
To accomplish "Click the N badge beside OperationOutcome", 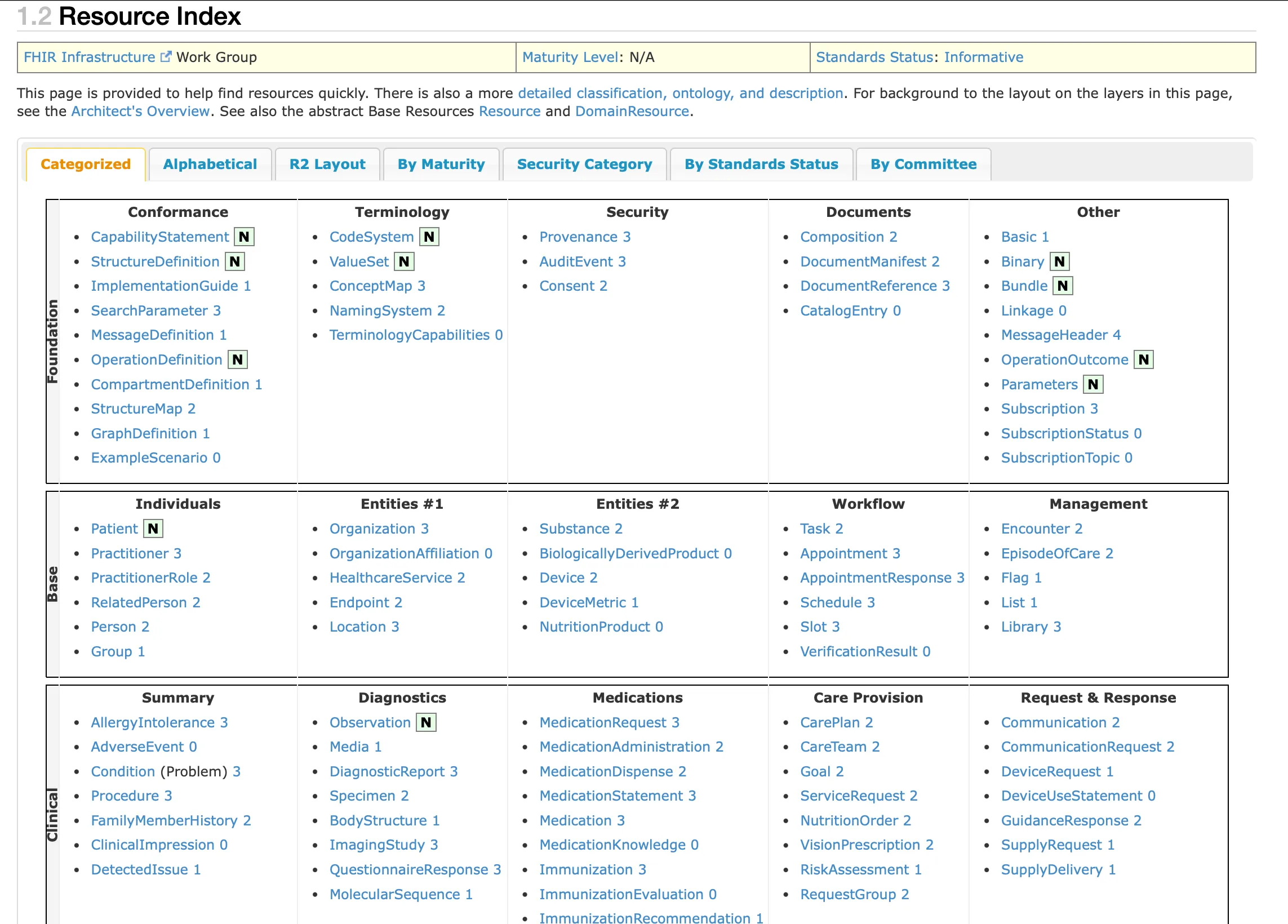I will [1144, 359].
